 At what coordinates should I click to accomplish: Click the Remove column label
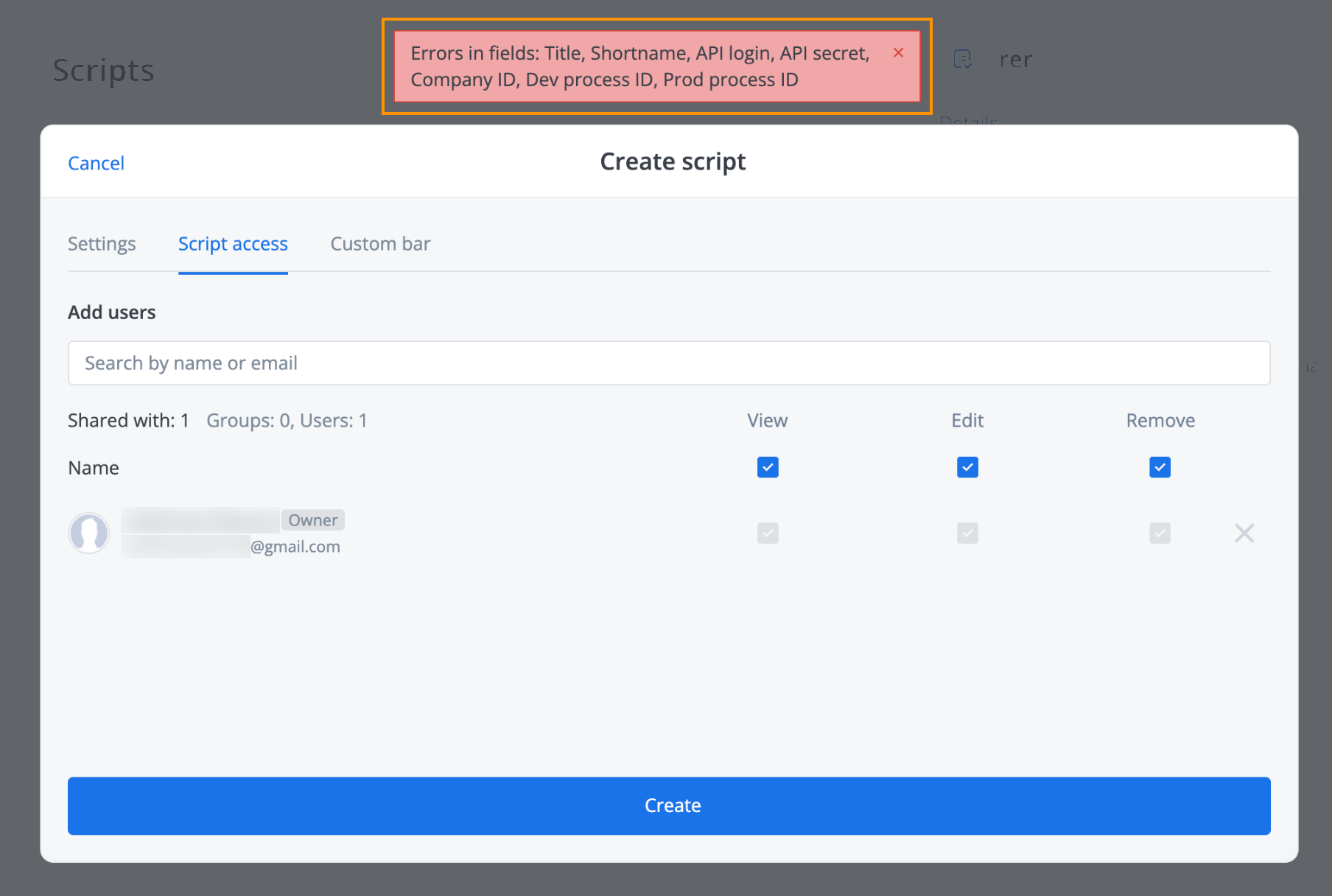pos(1160,421)
